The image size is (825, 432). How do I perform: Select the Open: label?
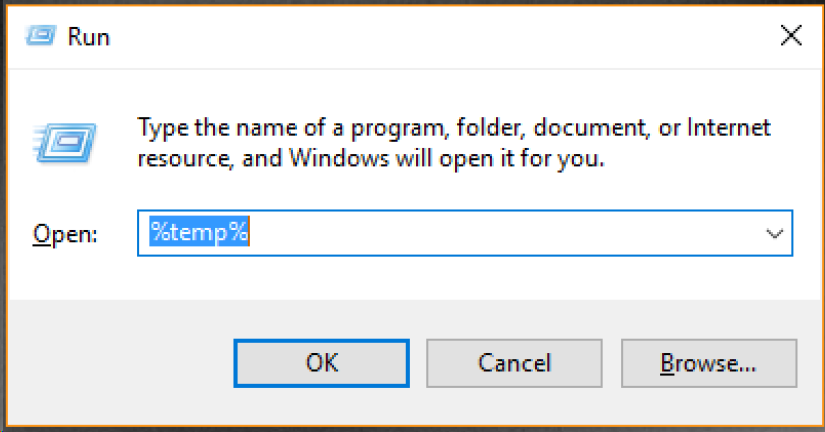tap(65, 234)
